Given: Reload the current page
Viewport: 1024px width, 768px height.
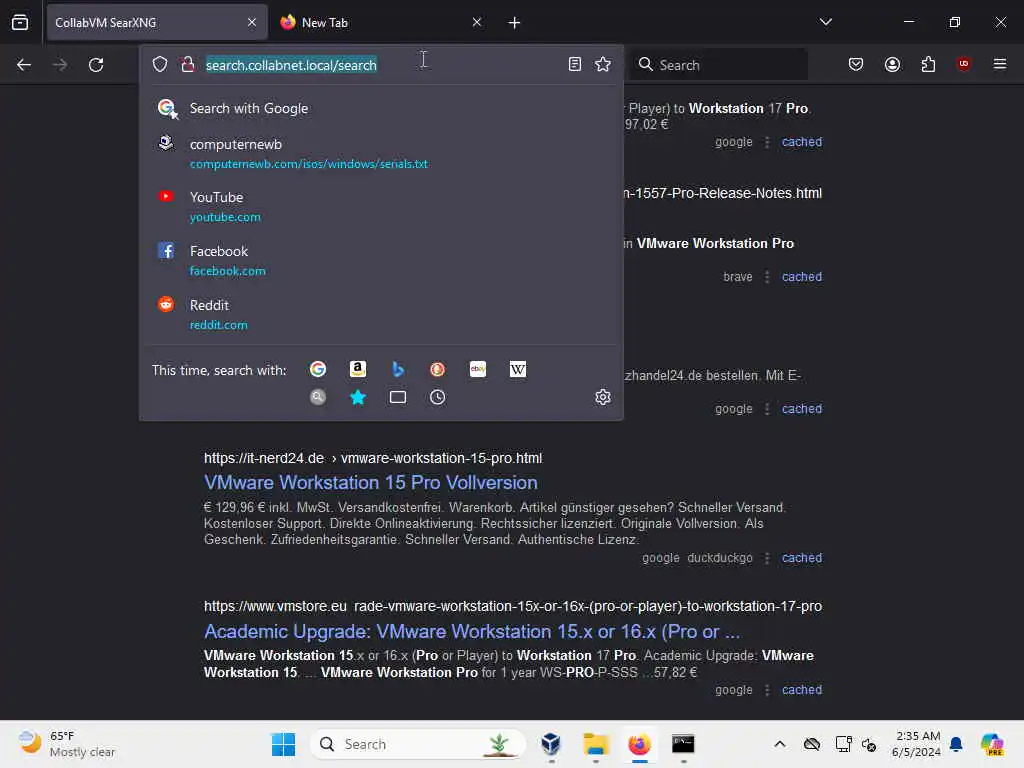Looking at the screenshot, I should (x=96, y=65).
